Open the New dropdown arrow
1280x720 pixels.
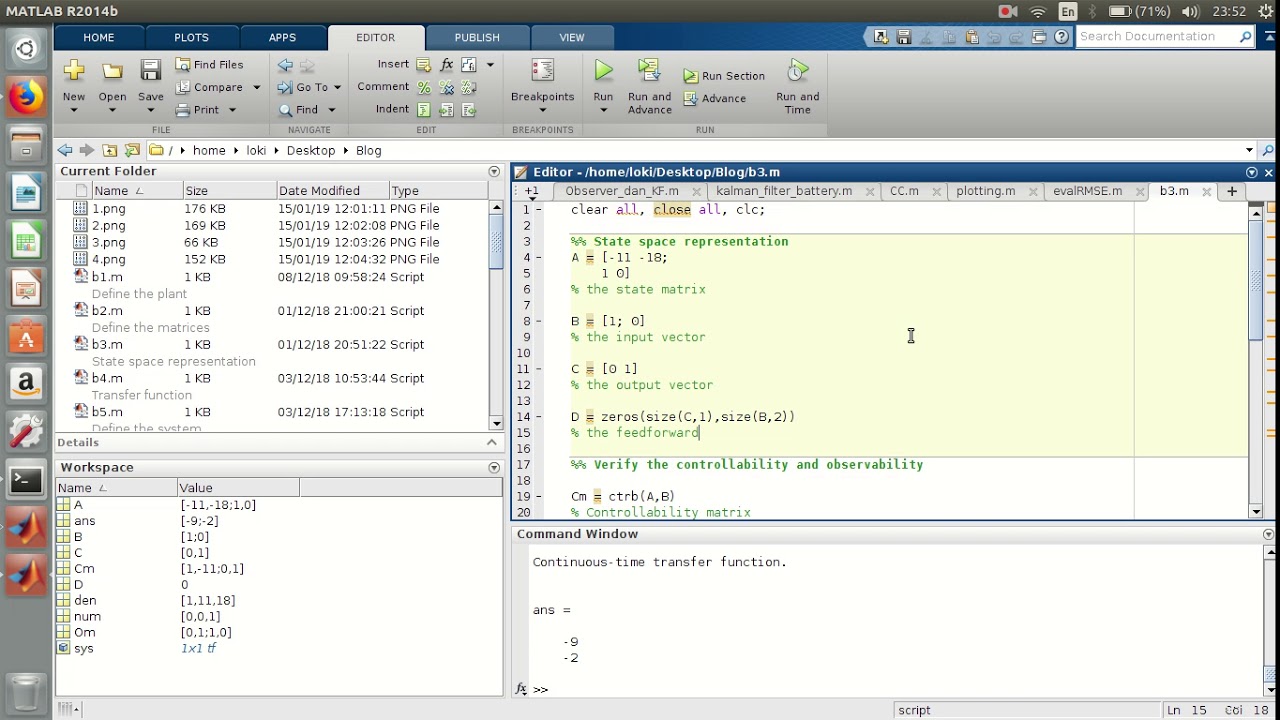73,110
